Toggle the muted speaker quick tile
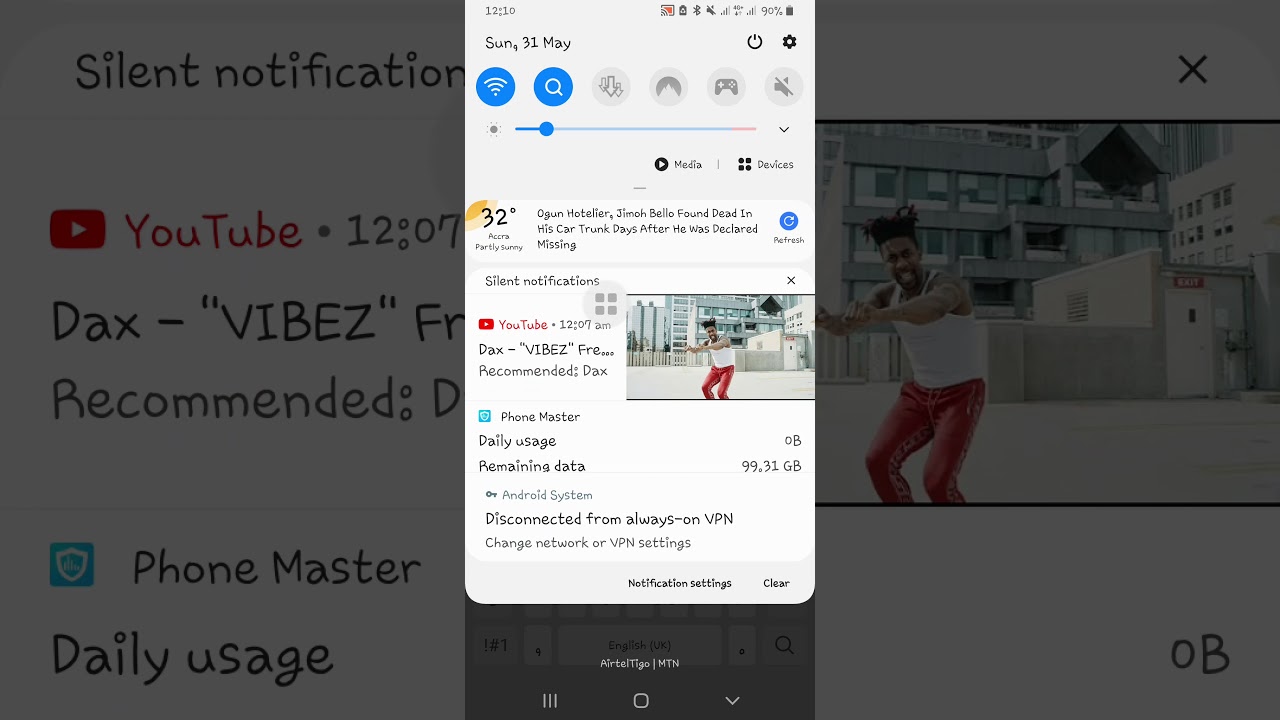This screenshot has width=1280, height=720. click(784, 87)
